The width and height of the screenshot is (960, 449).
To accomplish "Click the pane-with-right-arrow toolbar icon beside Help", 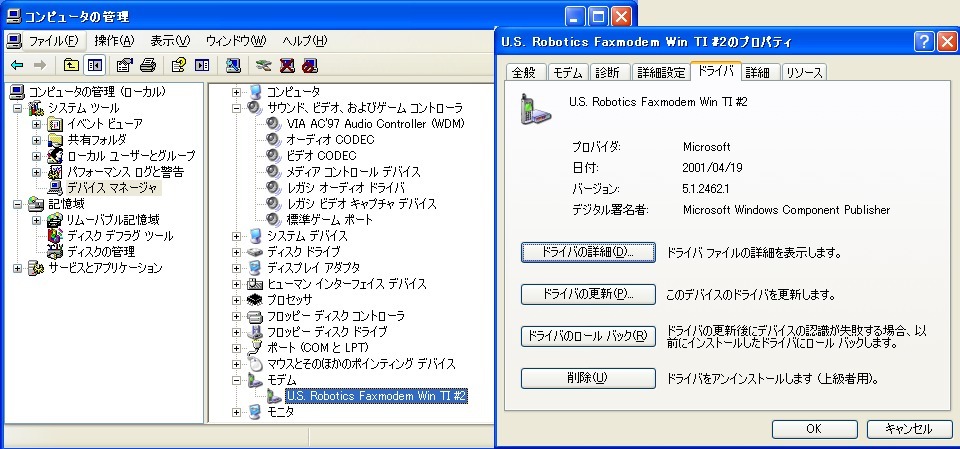I will coord(202,65).
